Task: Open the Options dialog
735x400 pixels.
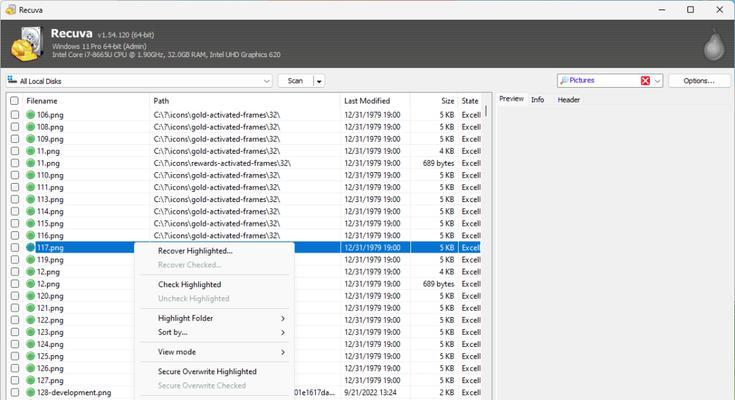Action: (x=699, y=81)
